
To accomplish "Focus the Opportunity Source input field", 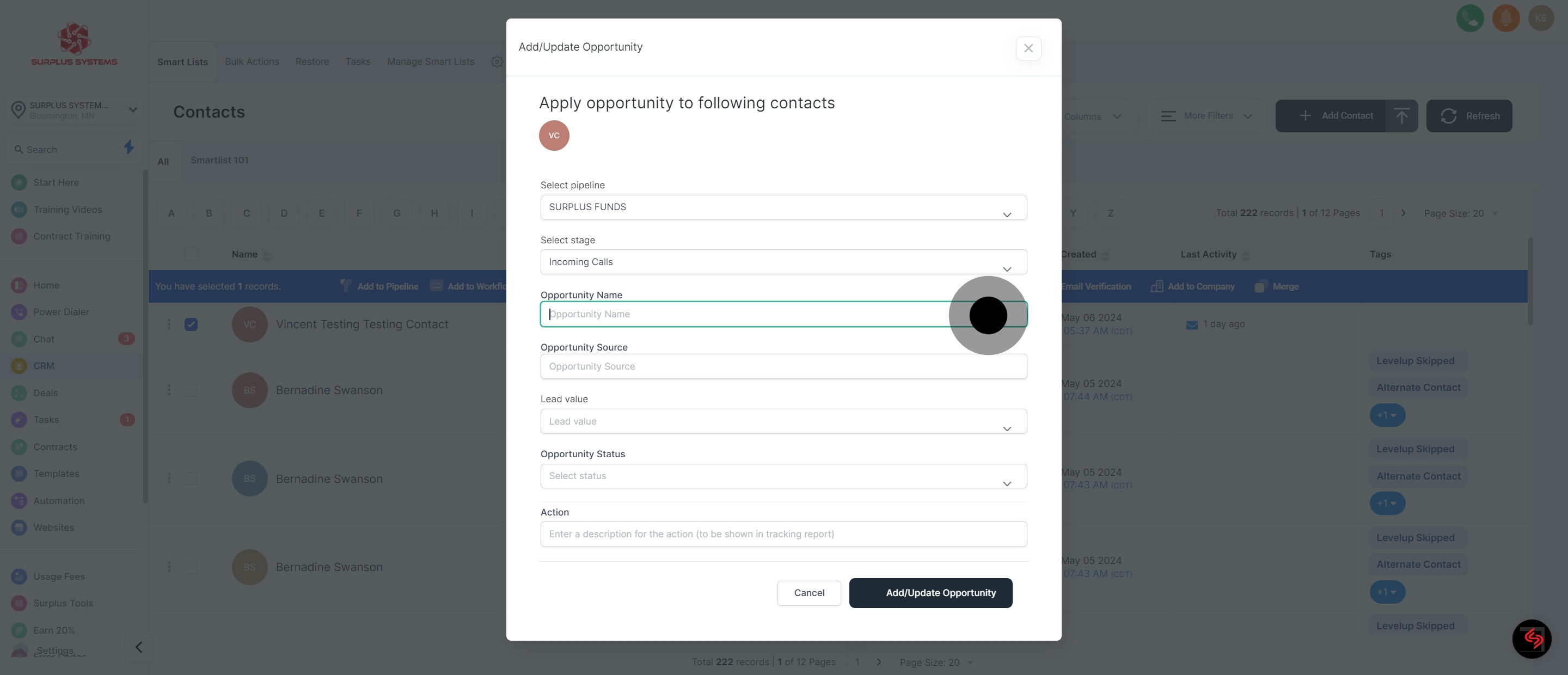I will [x=783, y=366].
